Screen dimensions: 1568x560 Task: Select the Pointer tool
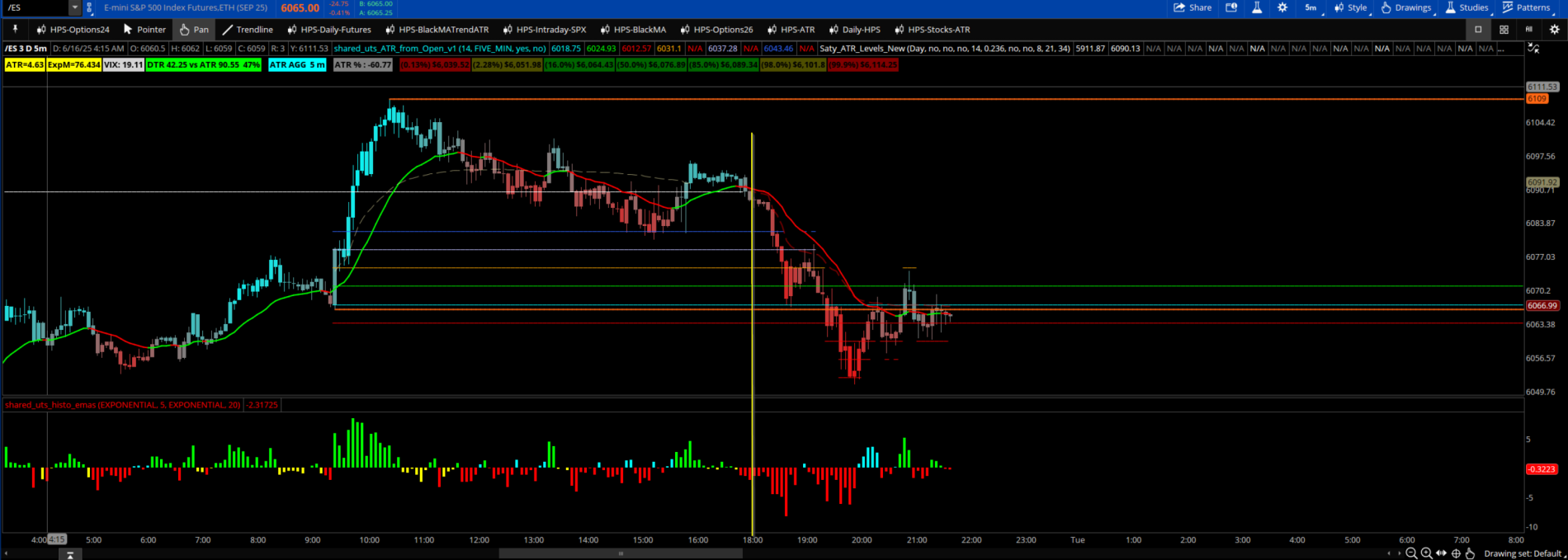(x=144, y=29)
